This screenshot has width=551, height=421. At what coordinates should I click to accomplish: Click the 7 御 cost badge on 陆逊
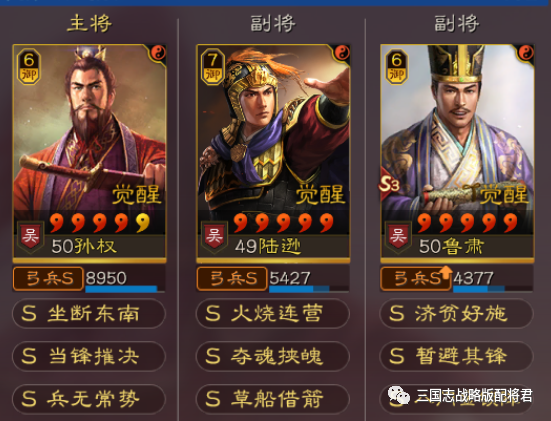213,67
